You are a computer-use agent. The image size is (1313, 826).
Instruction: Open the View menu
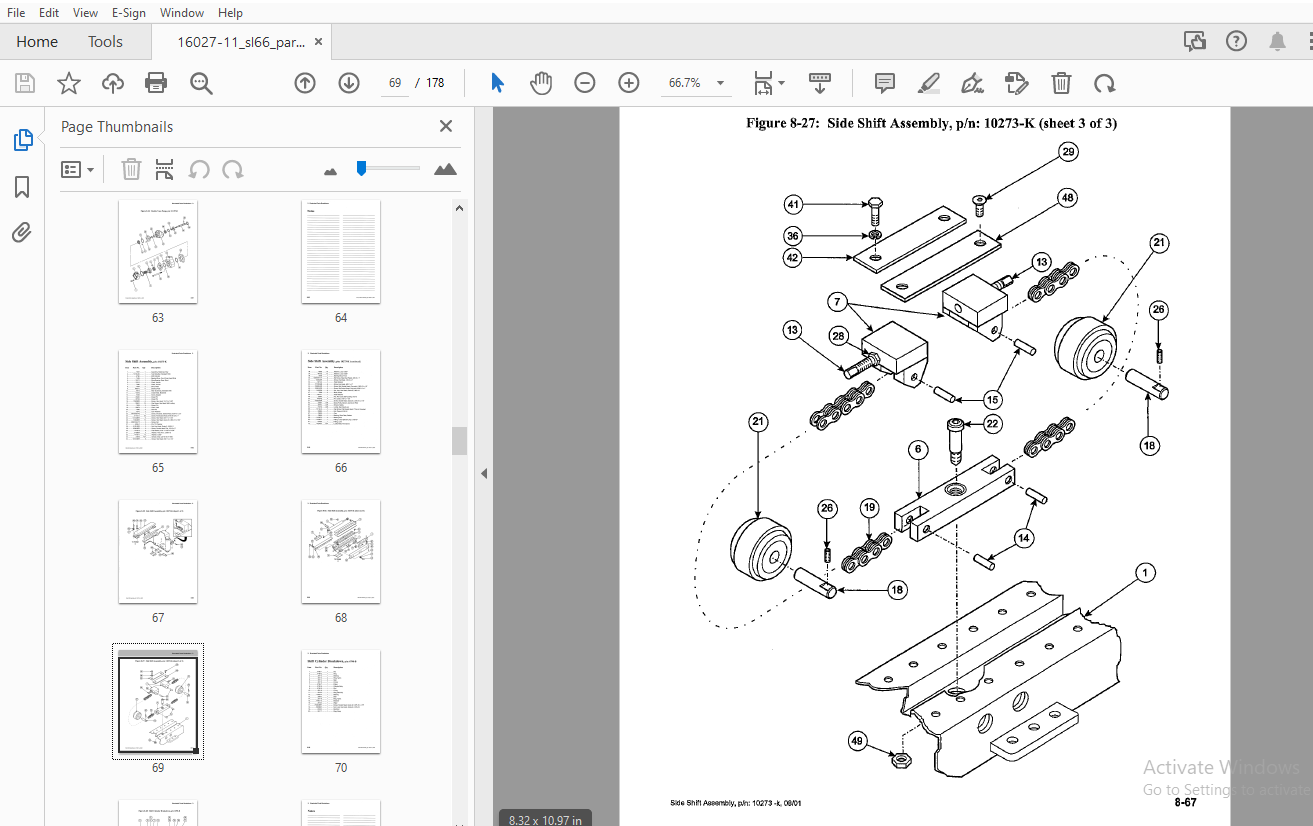pyautogui.click(x=86, y=13)
